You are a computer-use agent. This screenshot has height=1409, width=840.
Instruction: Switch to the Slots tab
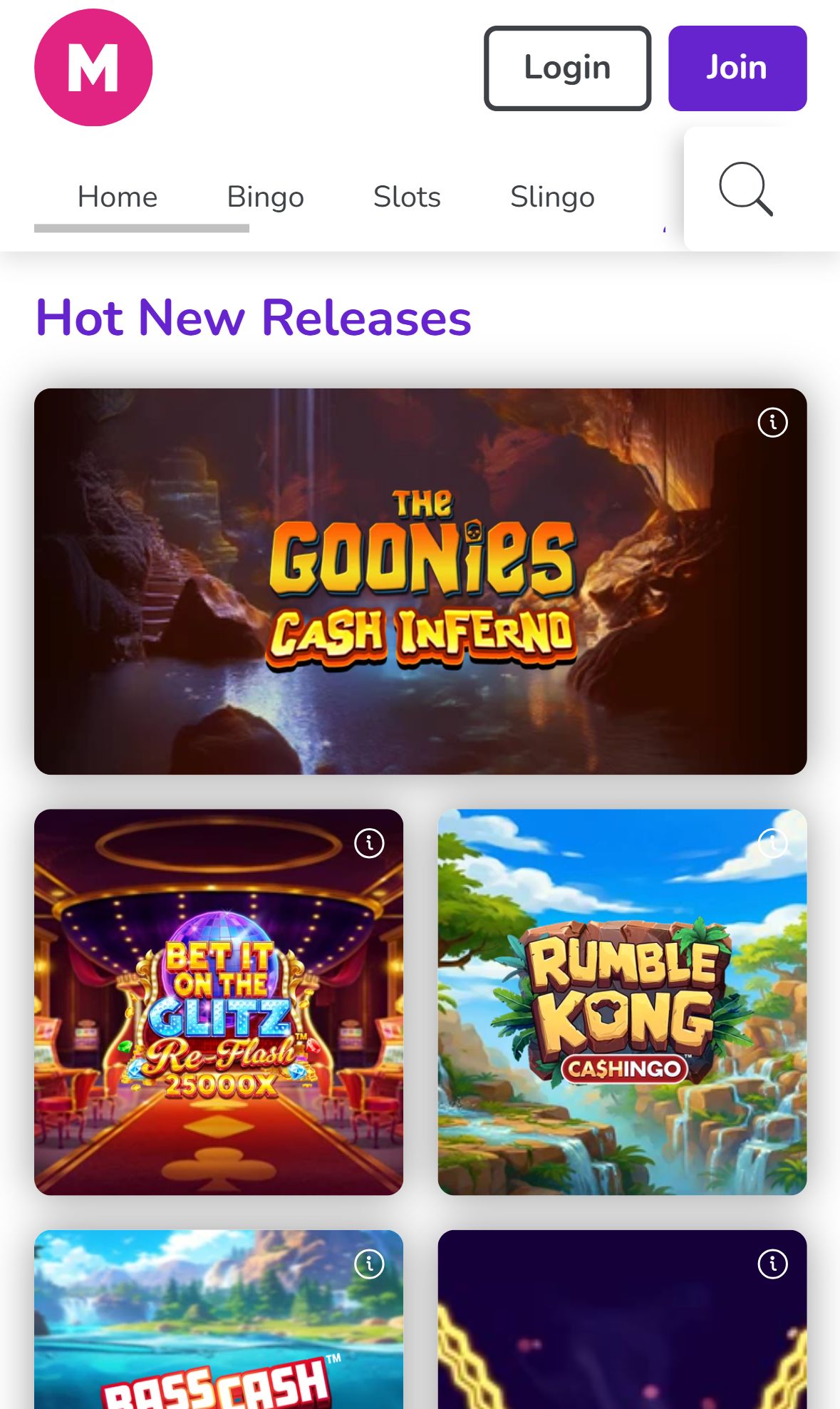(407, 197)
